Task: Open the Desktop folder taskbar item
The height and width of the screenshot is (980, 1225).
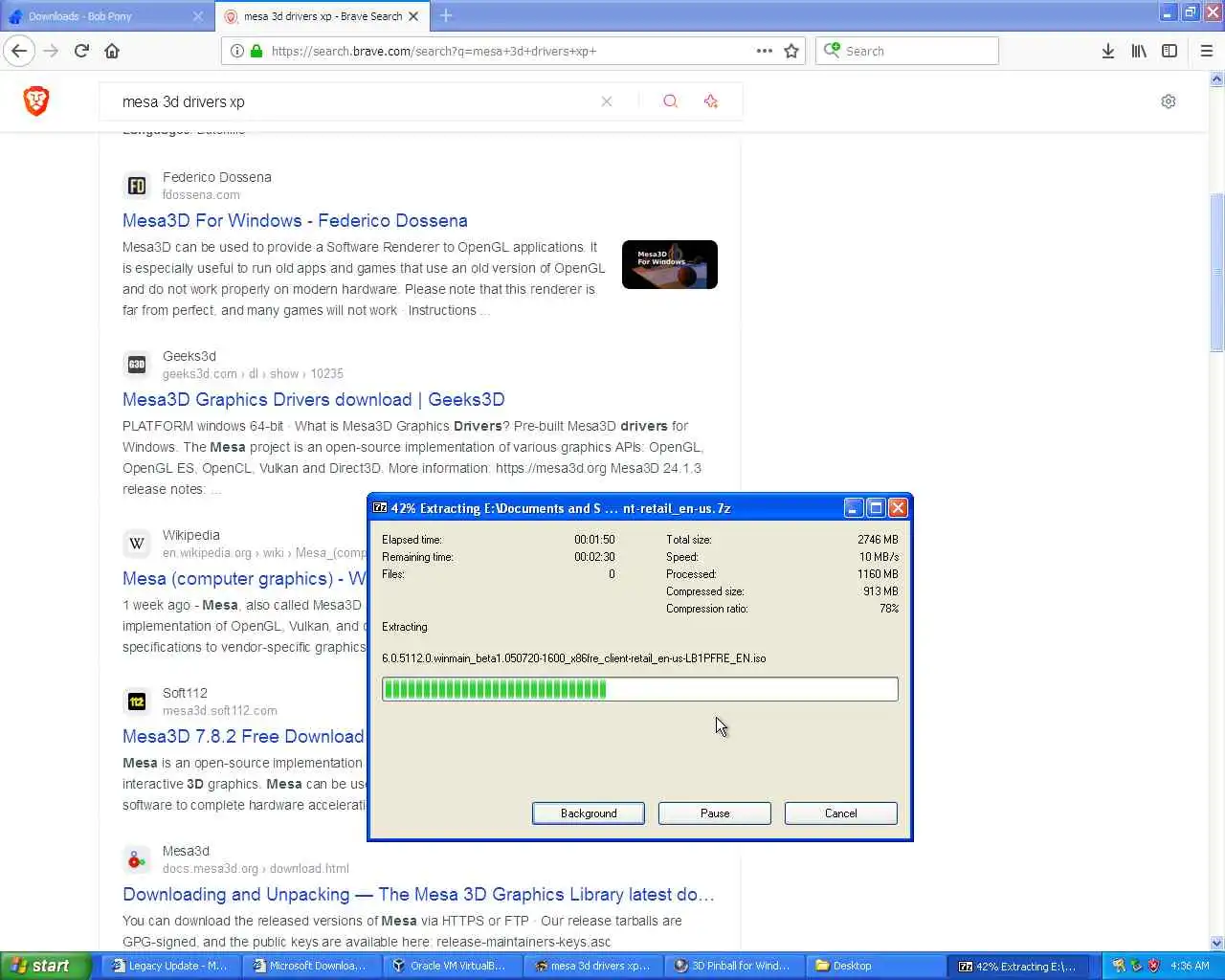Action: pyautogui.click(x=873, y=966)
